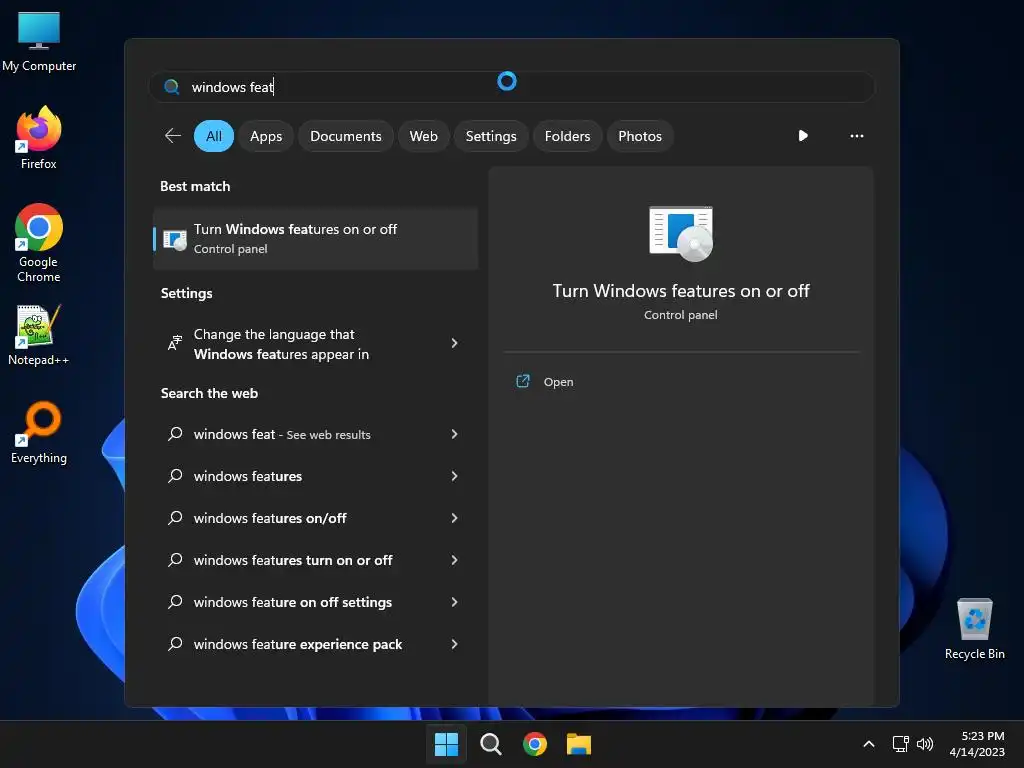
Task: Select 'windows feature on off settings' suggestion
Action: coord(315,601)
